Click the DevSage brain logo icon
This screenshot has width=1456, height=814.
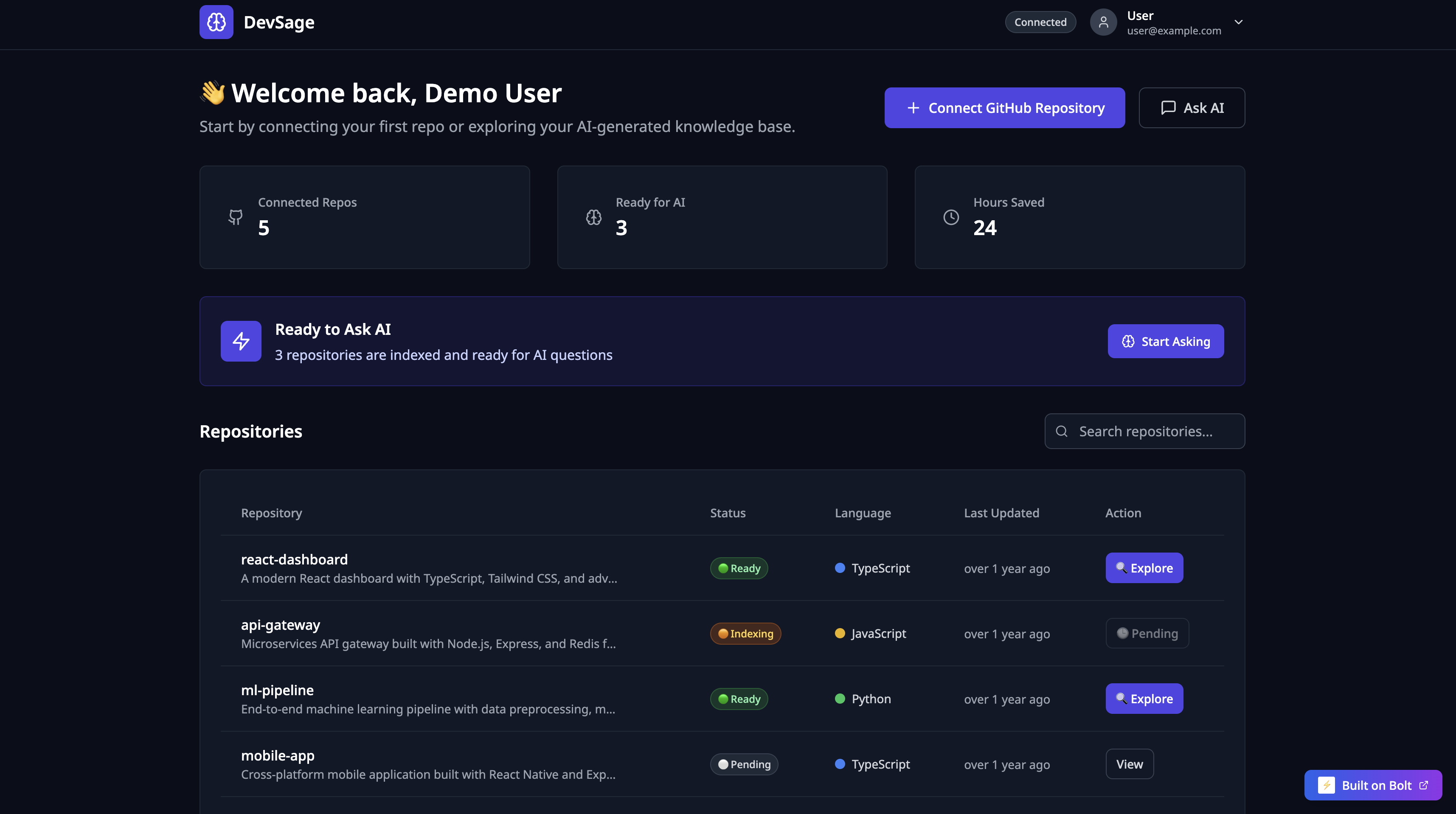(216, 22)
